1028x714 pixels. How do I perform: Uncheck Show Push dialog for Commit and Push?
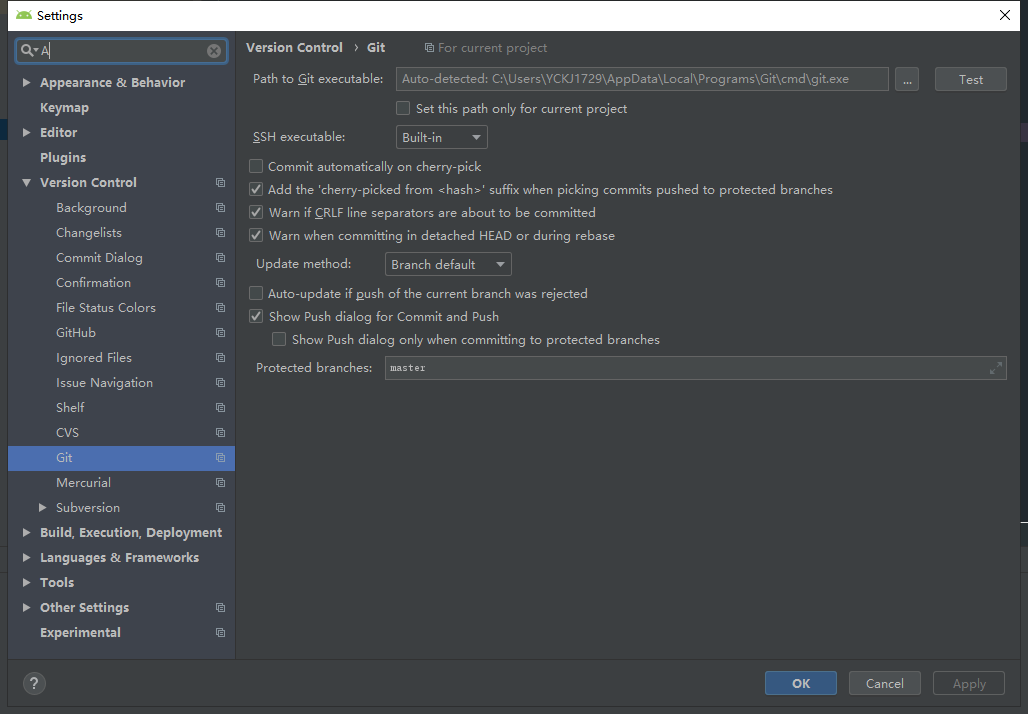click(x=256, y=317)
